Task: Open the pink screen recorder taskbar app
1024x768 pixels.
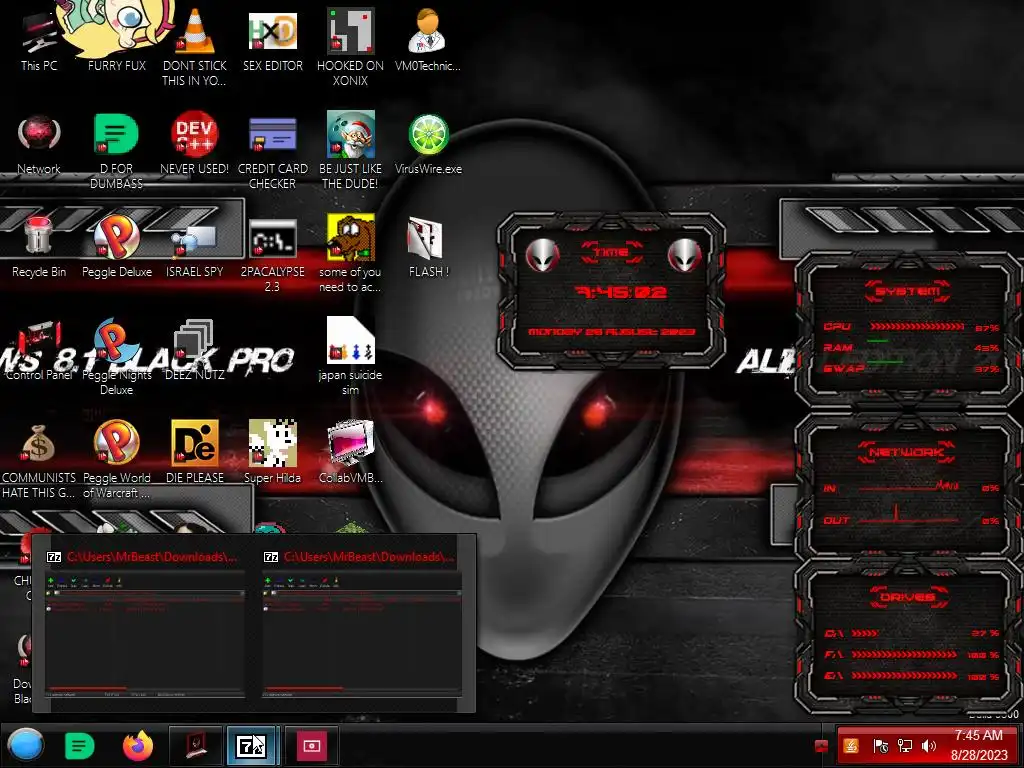Action: click(x=312, y=745)
